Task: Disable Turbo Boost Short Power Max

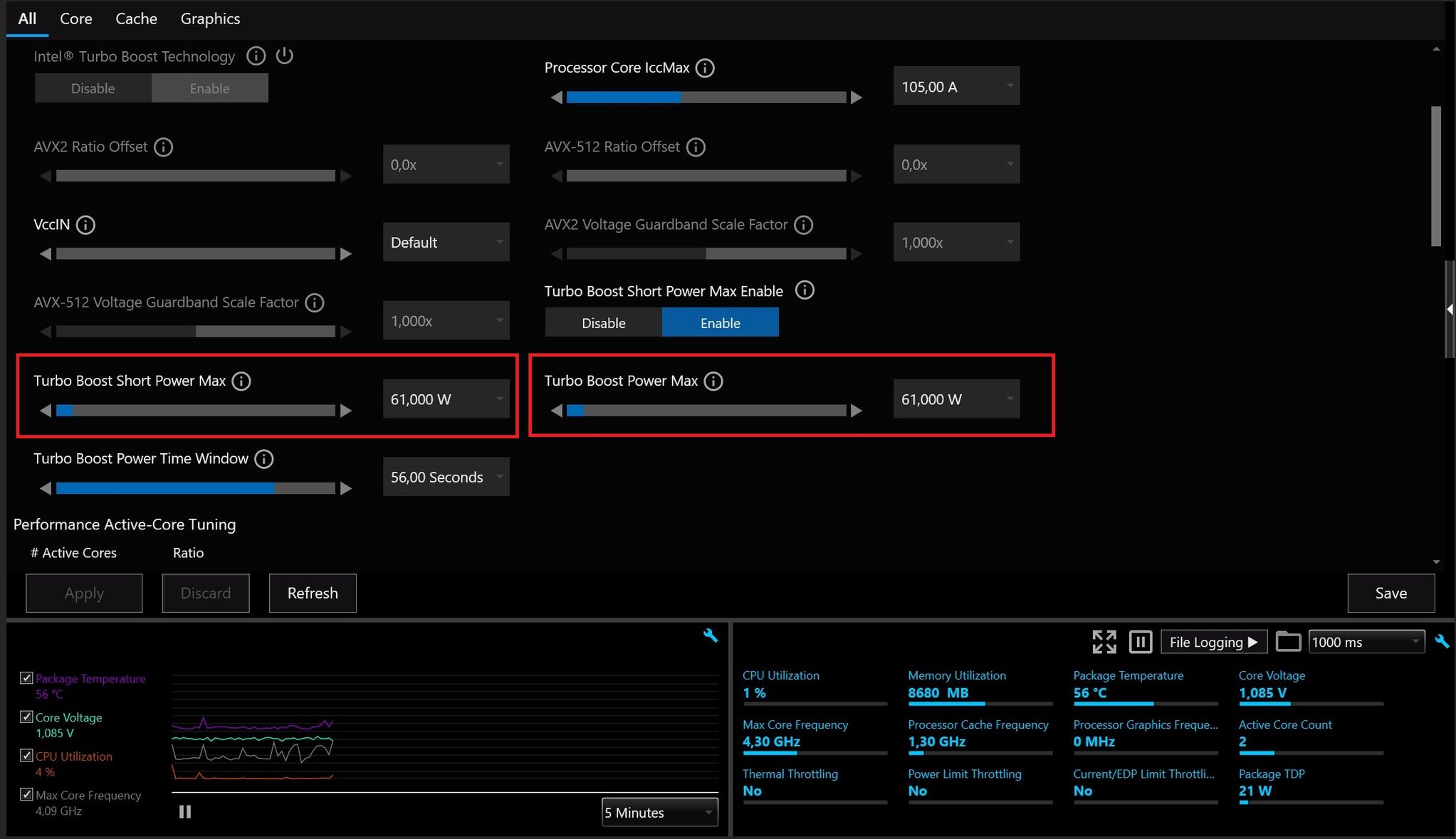Action: pos(603,323)
